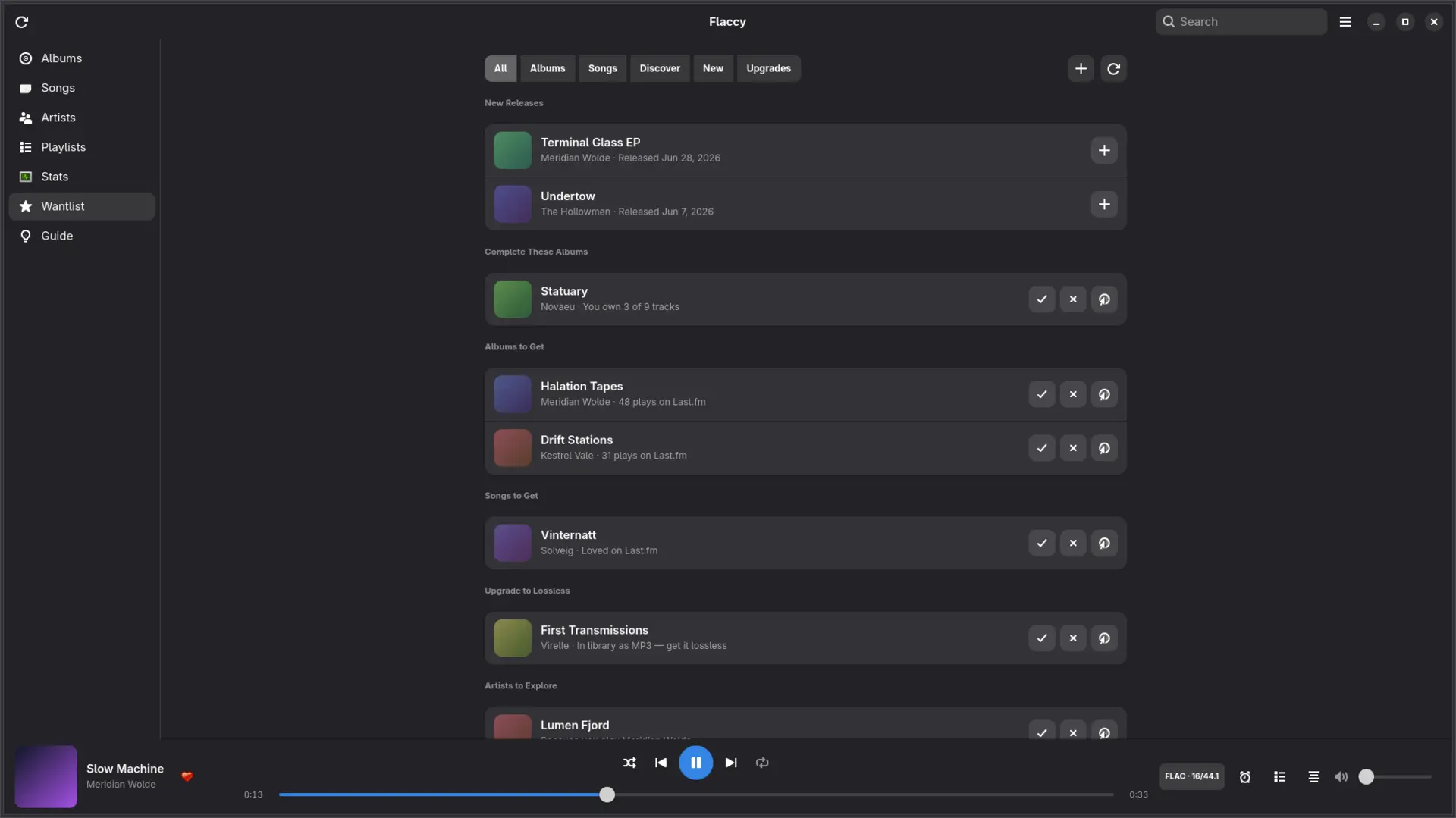Toggle shuffle playback

629,763
